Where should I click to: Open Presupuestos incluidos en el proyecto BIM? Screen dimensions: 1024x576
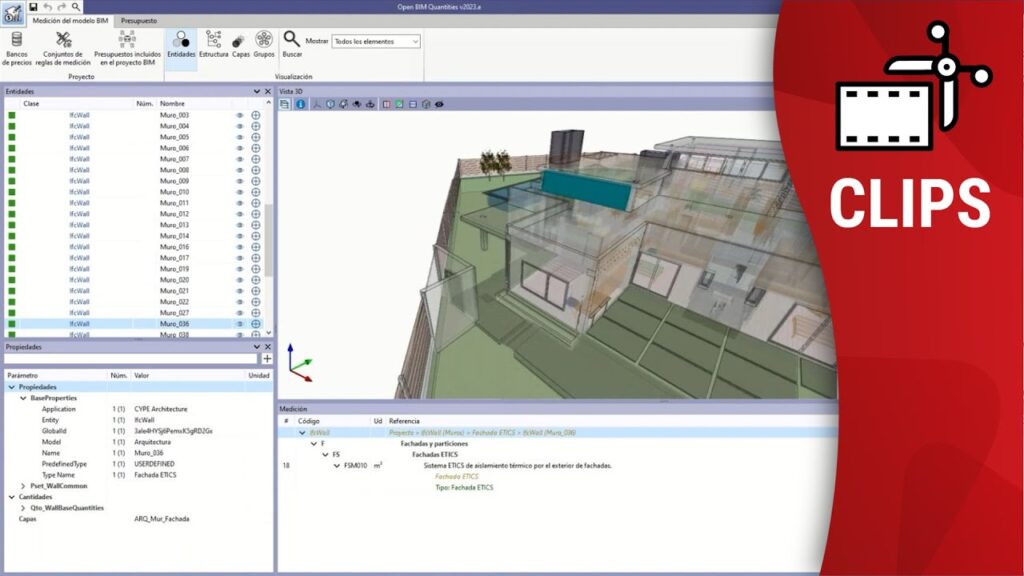(125, 45)
